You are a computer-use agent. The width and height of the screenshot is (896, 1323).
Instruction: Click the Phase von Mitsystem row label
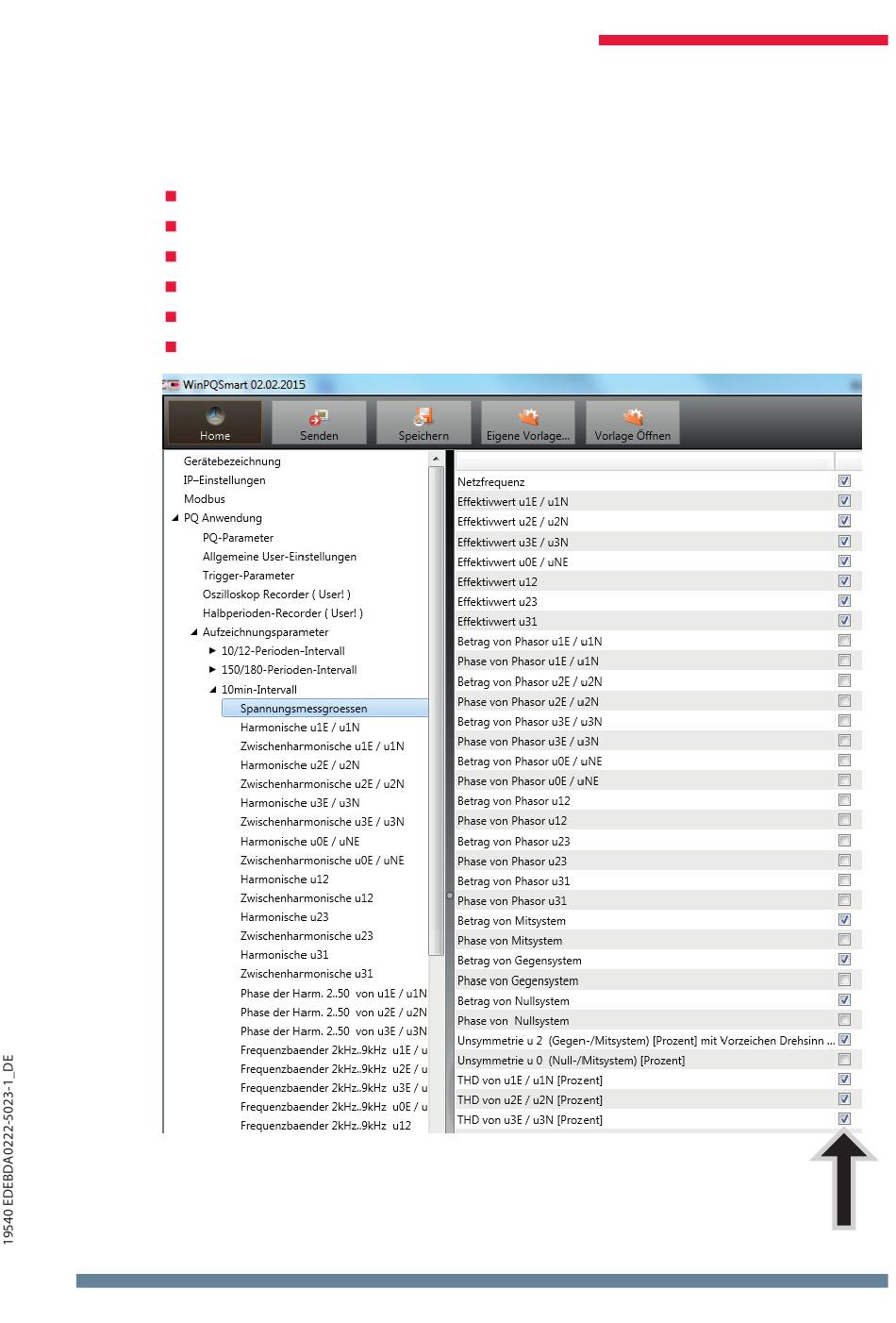point(509,940)
